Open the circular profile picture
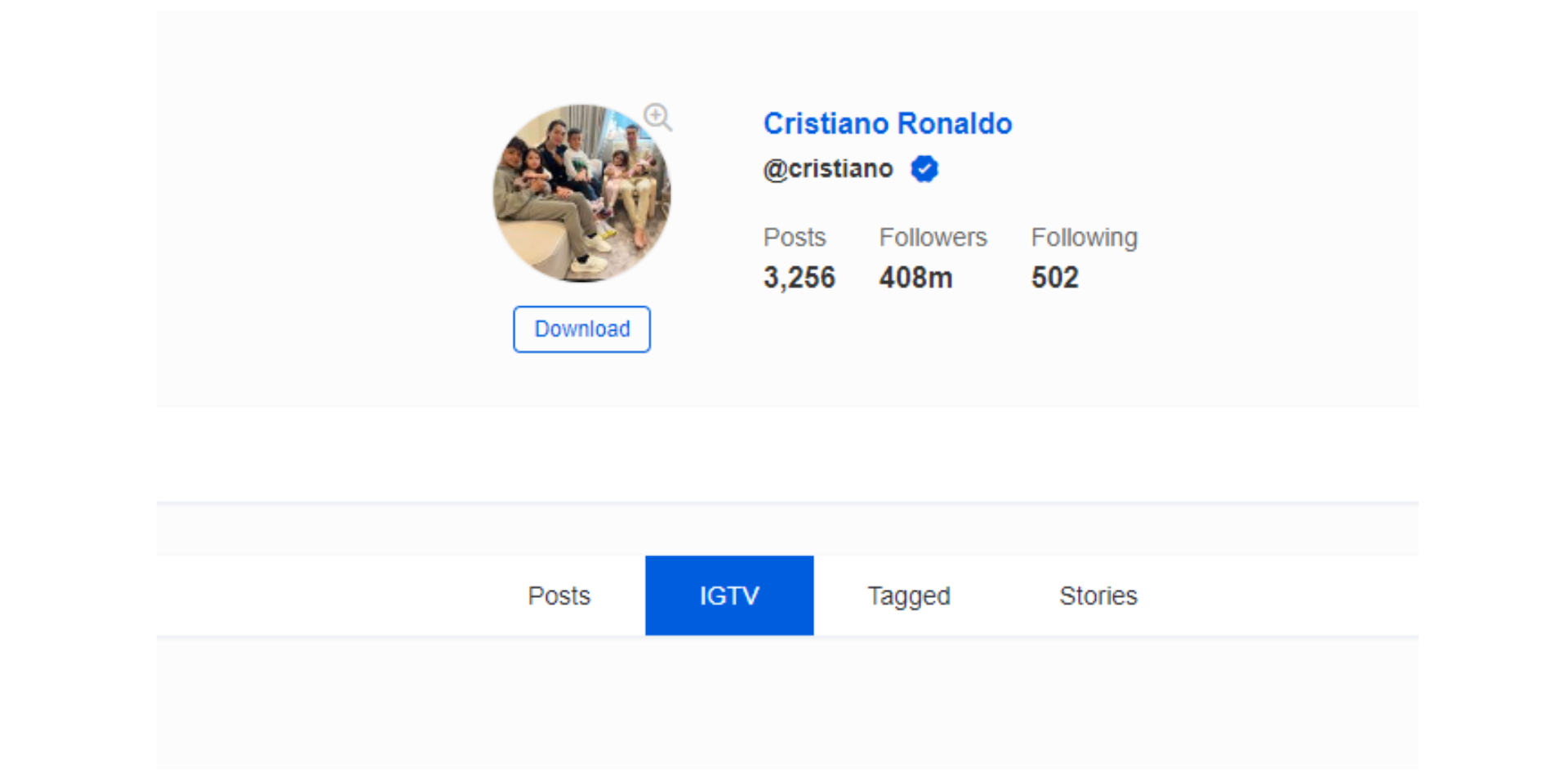Viewport: 1568px width, 776px height. pyautogui.click(x=581, y=194)
